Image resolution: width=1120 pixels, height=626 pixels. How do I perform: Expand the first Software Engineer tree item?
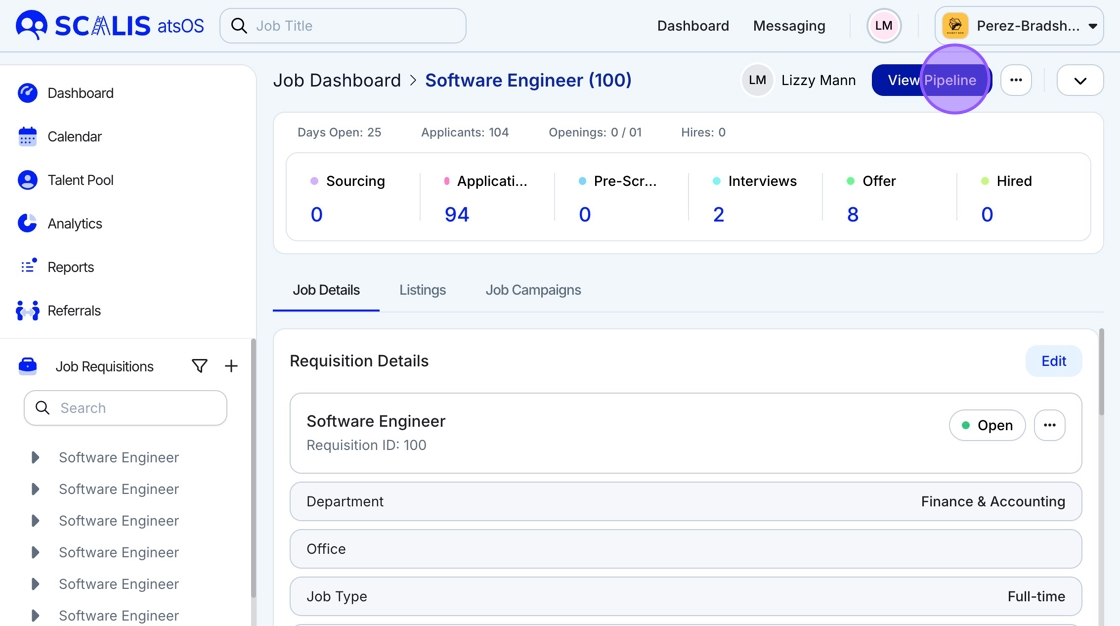(x=35, y=458)
